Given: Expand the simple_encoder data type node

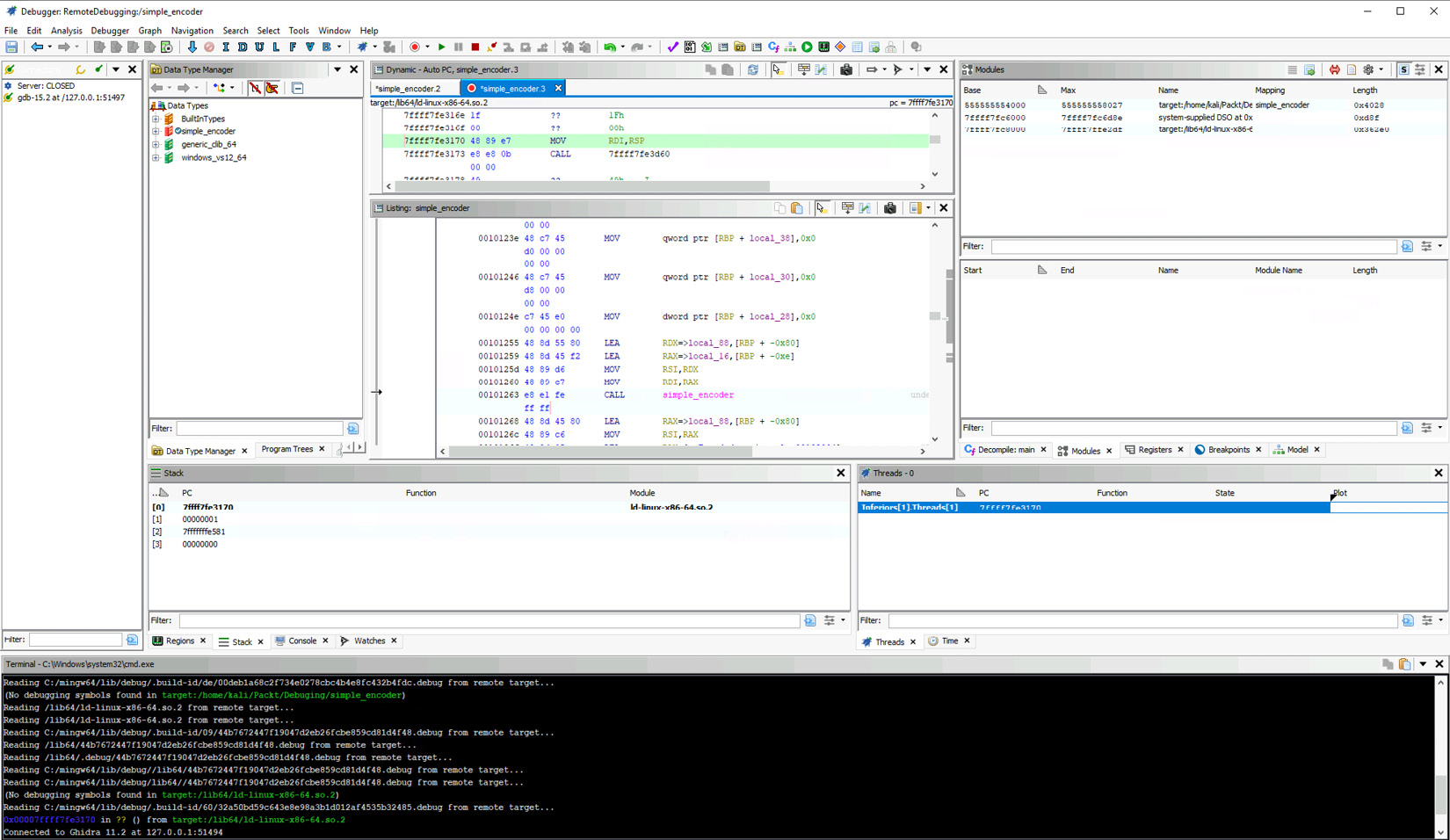Looking at the screenshot, I should tap(156, 131).
